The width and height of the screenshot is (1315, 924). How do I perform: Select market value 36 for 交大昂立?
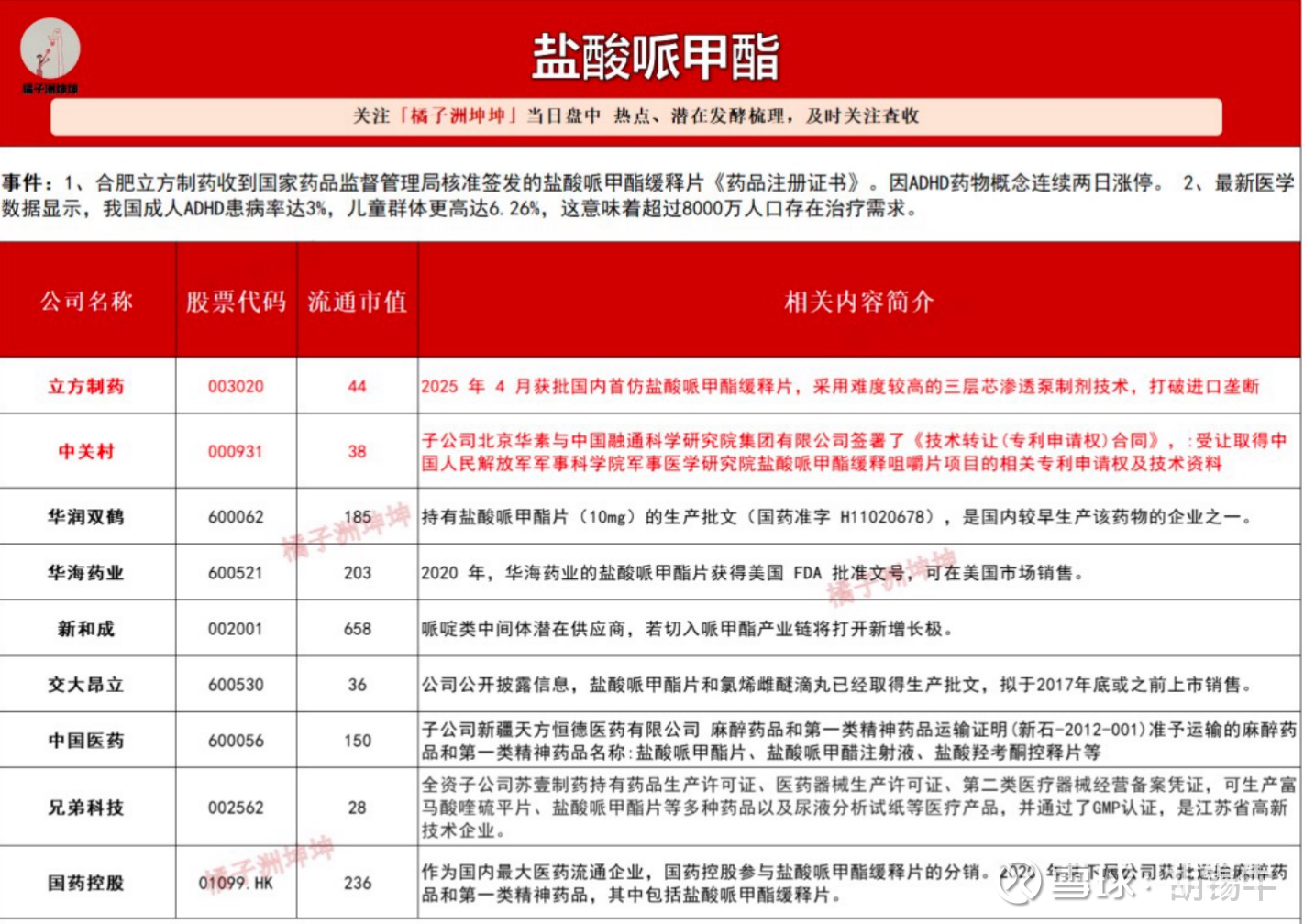click(x=358, y=685)
